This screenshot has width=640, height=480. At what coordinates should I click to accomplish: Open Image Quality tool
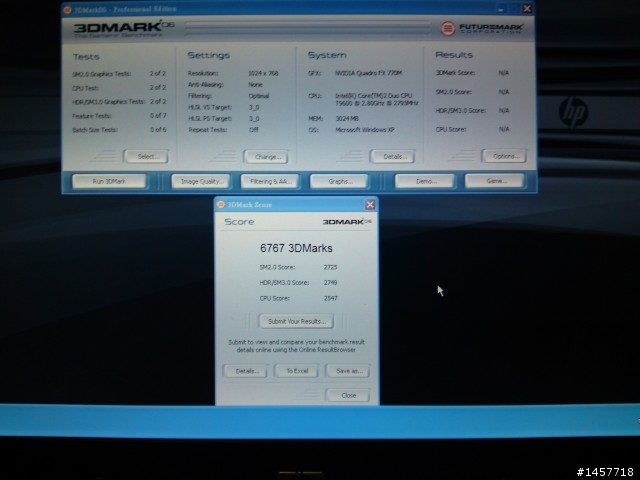pos(201,181)
